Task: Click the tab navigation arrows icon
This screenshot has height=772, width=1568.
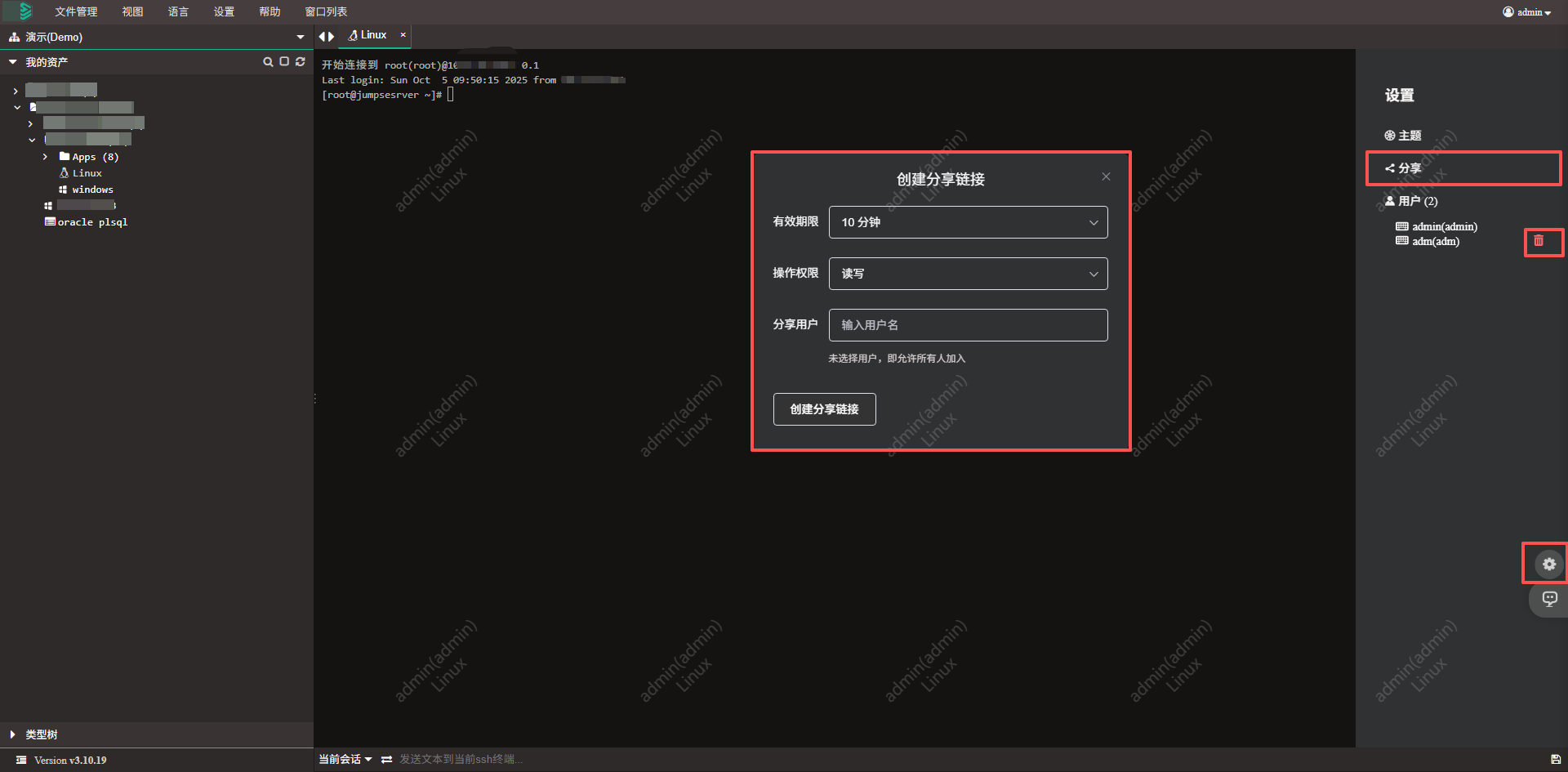Action: tap(327, 36)
